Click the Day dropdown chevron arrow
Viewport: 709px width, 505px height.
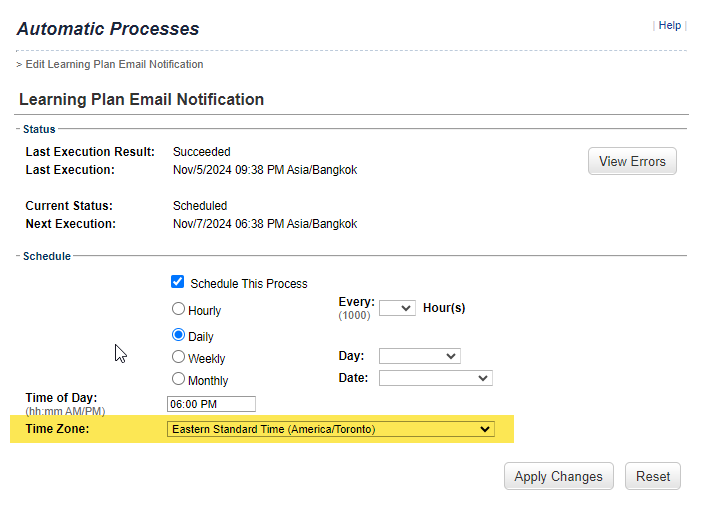451,356
